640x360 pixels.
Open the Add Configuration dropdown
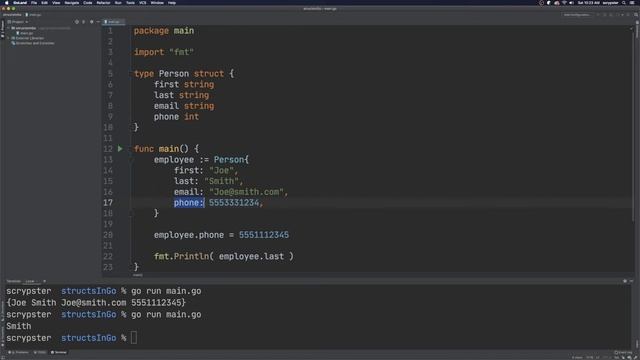[x=577, y=15]
